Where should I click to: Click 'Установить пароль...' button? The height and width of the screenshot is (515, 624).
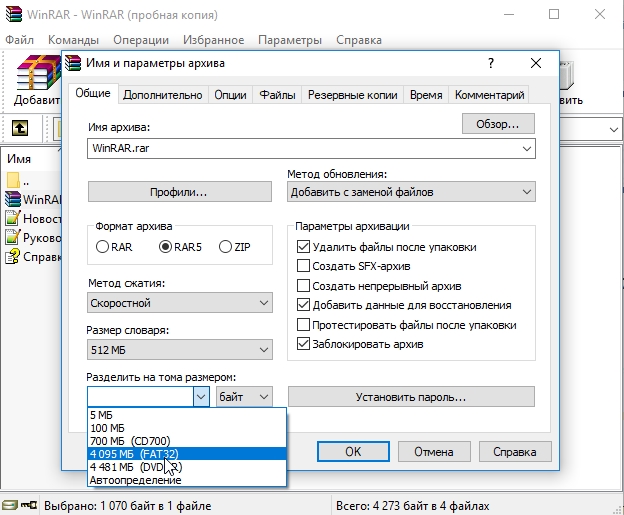pyautogui.click(x=411, y=397)
